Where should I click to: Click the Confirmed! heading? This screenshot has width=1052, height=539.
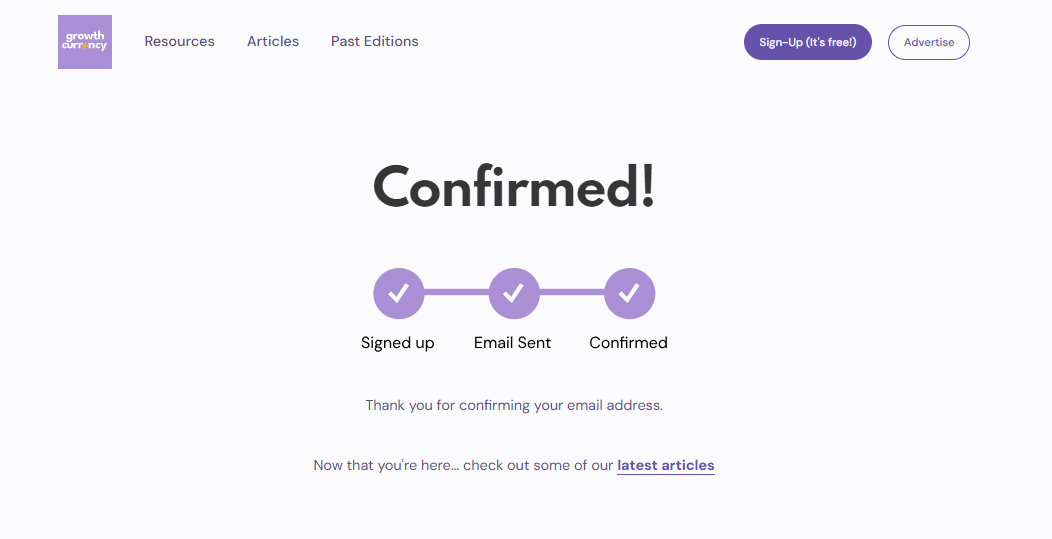point(514,187)
